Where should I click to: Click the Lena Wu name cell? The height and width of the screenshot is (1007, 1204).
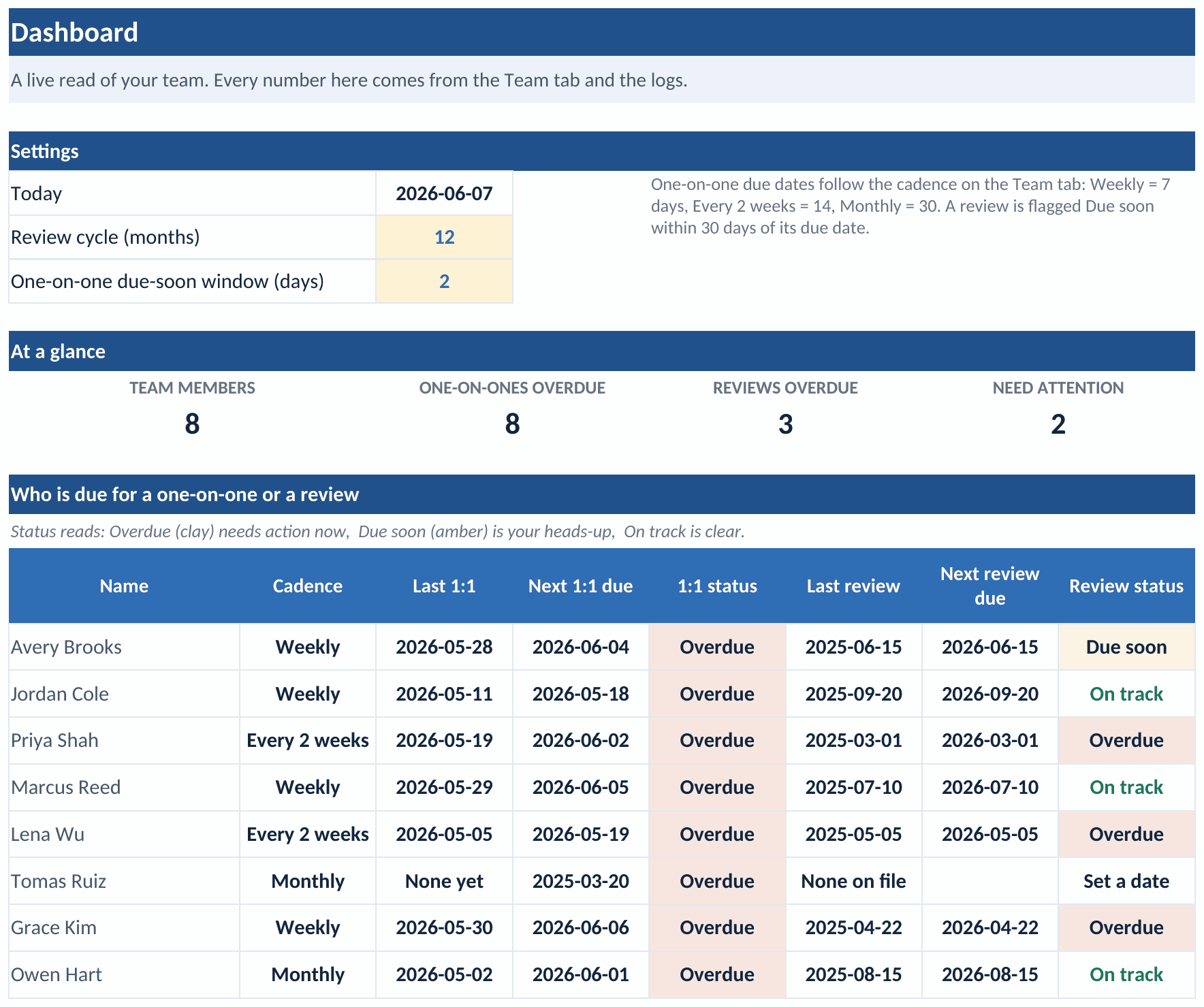(x=124, y=834)
